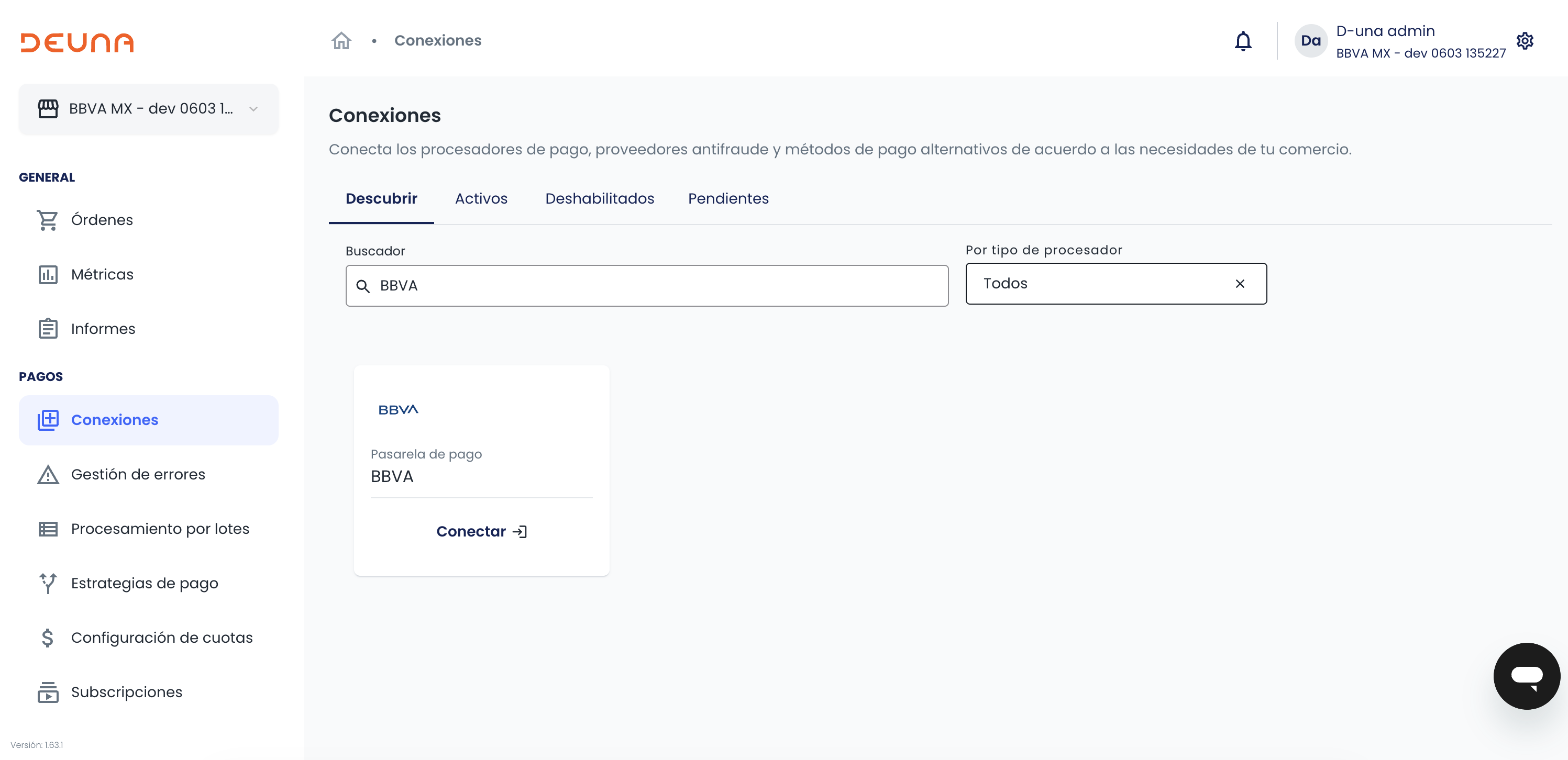Image resolution: width=1568 pixels, height=760 pixels.
Task: Open the settings gear icon
Action: [1524, 41]
